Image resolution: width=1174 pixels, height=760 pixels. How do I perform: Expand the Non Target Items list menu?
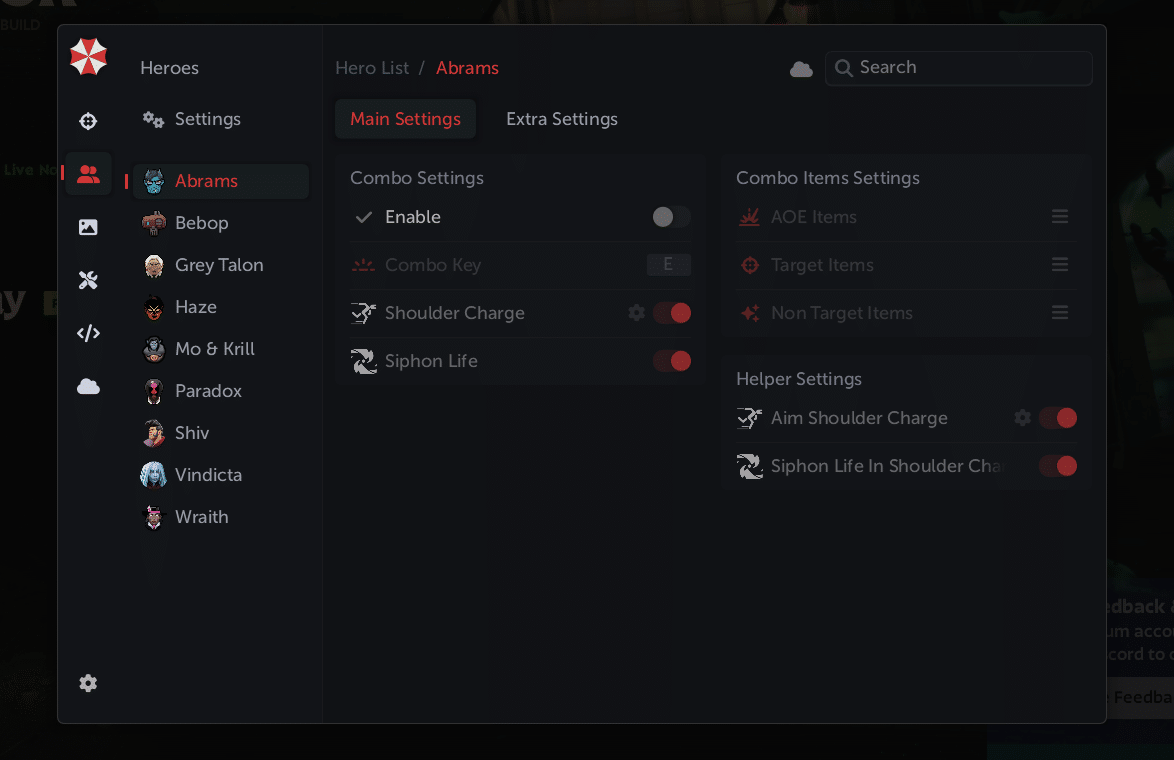(1060, 313)
